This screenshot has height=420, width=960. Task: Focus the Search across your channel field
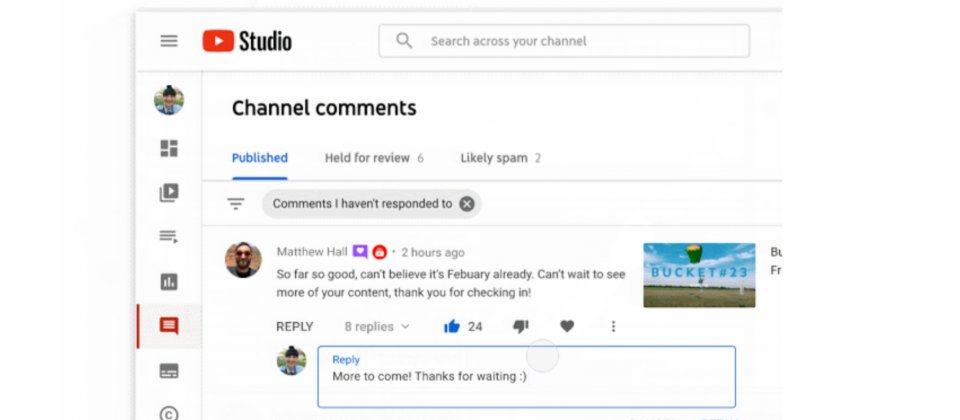pyautogui.click(x=564, y=41)
